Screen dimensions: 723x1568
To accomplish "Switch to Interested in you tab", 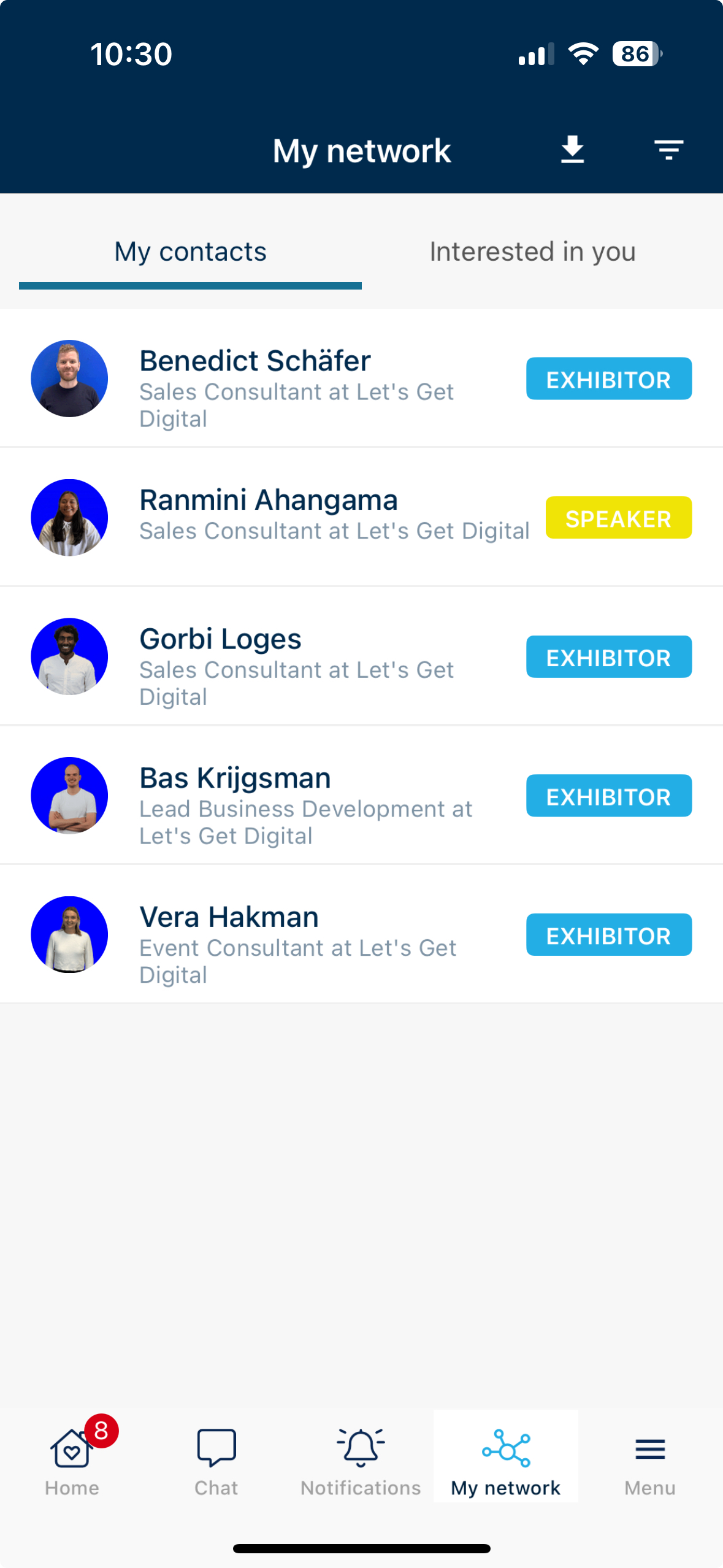I will [532, 252].
